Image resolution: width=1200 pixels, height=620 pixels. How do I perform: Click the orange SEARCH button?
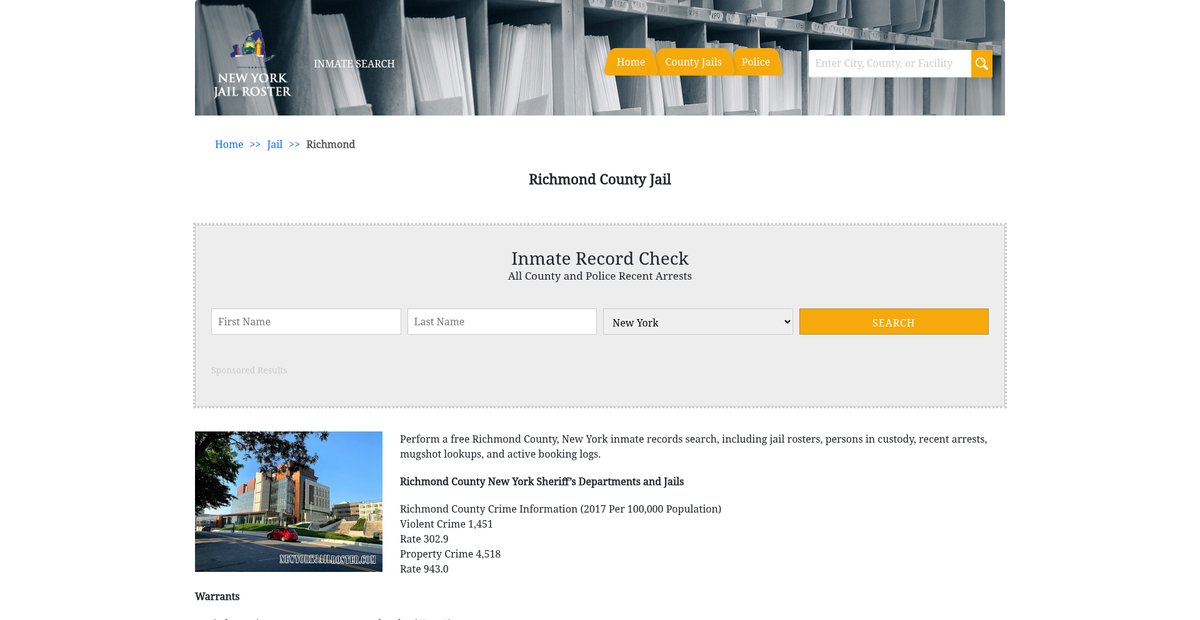click(894, 322)
